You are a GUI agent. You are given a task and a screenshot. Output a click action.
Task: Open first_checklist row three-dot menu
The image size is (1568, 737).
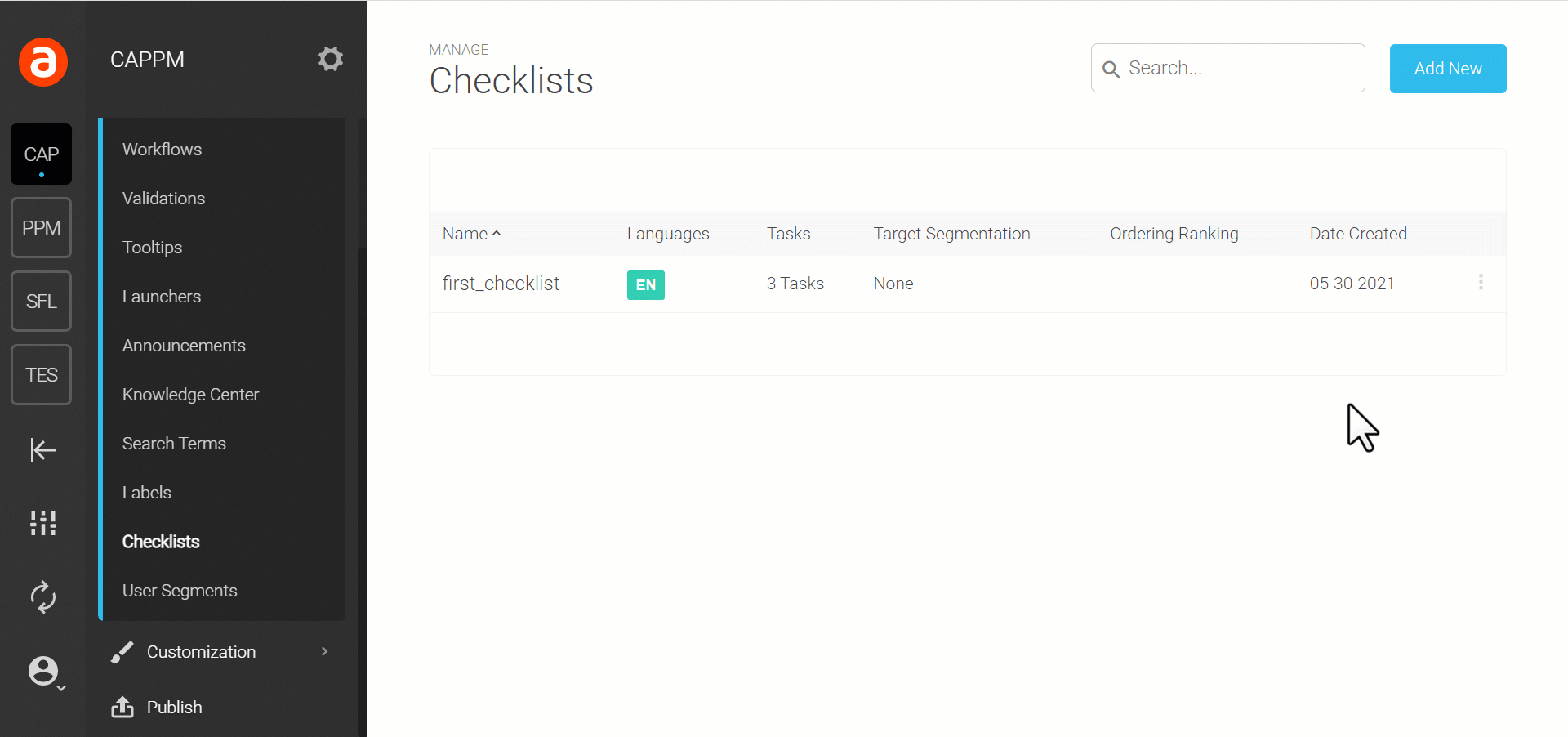[x=1481, y=283]
